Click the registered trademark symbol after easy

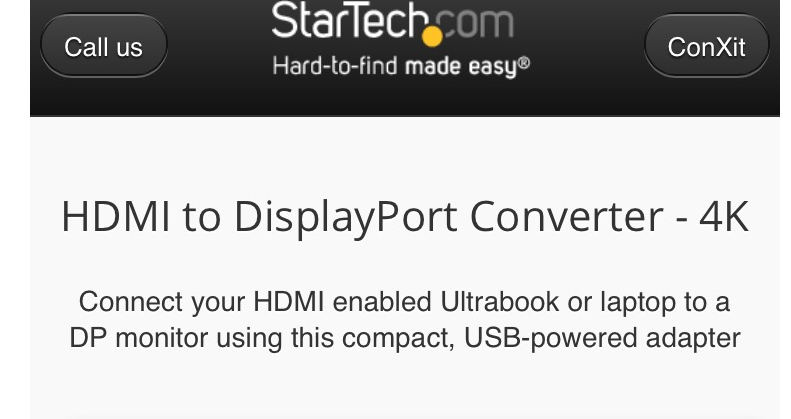(x=524, y=63)
